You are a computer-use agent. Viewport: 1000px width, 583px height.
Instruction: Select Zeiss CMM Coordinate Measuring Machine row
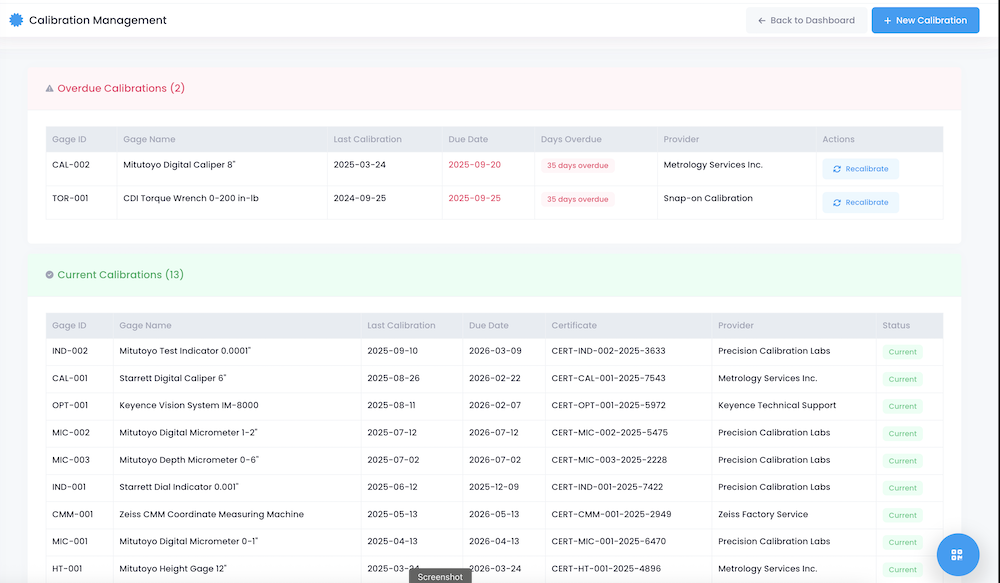coord(211,514)
